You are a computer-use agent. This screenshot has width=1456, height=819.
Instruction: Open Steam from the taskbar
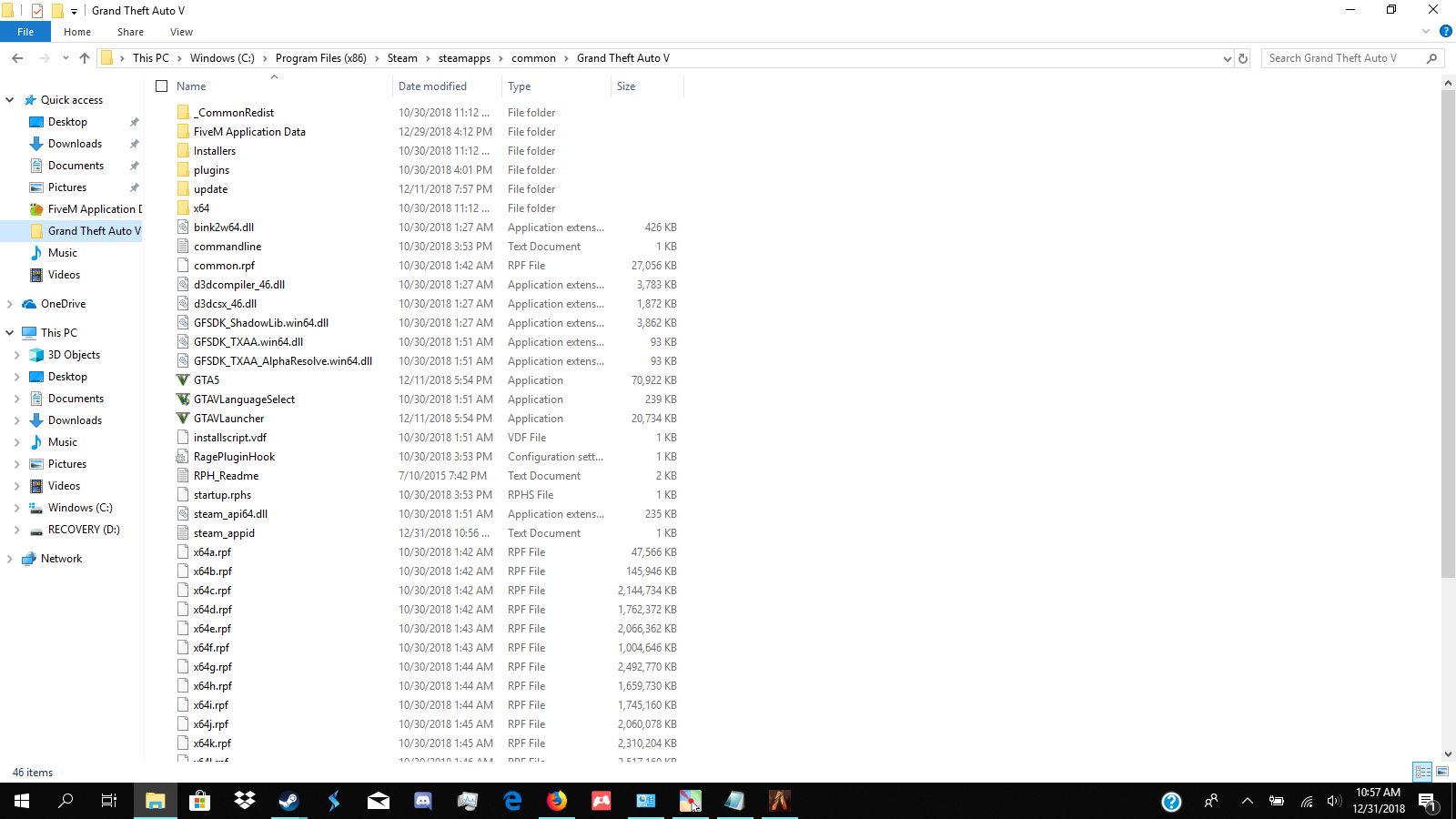coord(288,801)
